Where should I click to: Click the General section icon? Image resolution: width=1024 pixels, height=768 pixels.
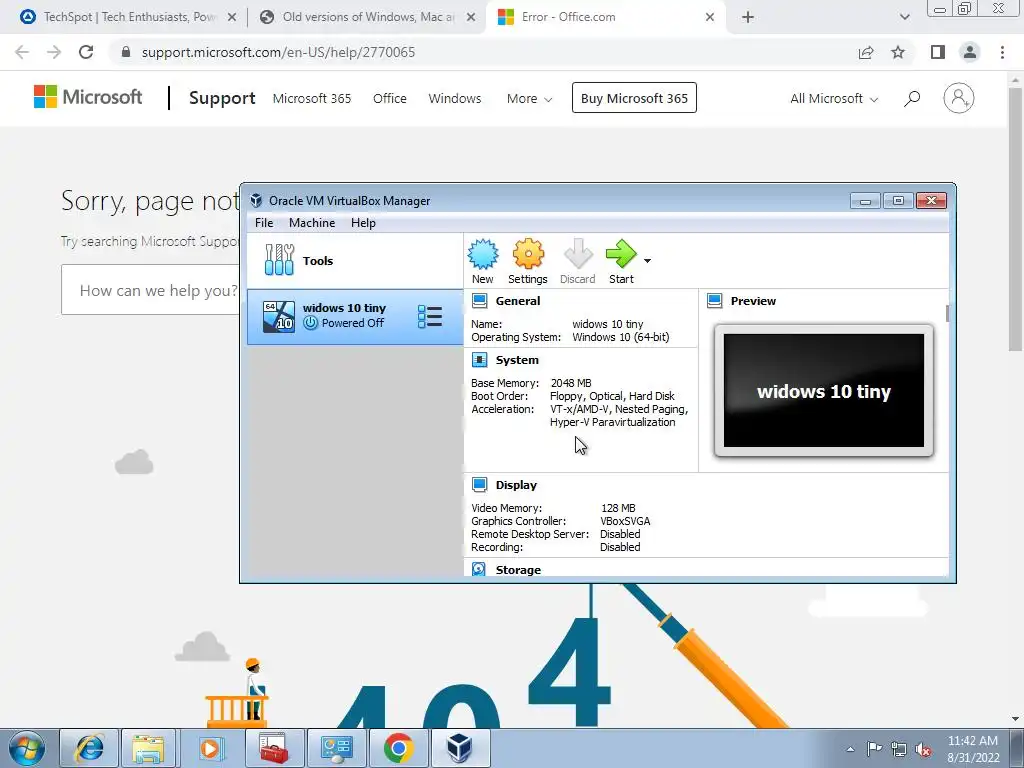coord(480,301)
